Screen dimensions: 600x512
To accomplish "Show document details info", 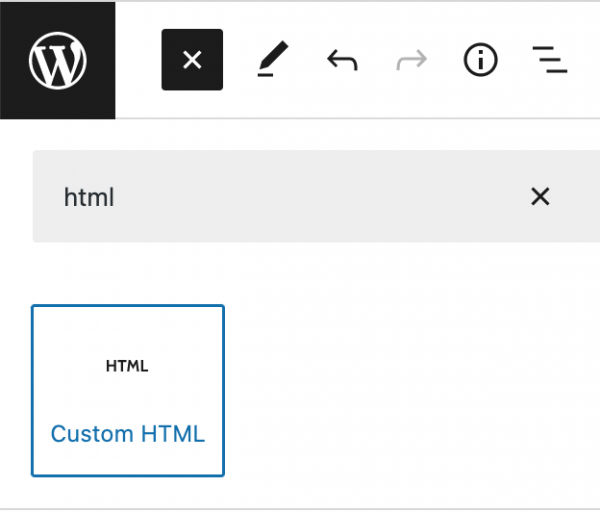I will click(x=480, y=60).
